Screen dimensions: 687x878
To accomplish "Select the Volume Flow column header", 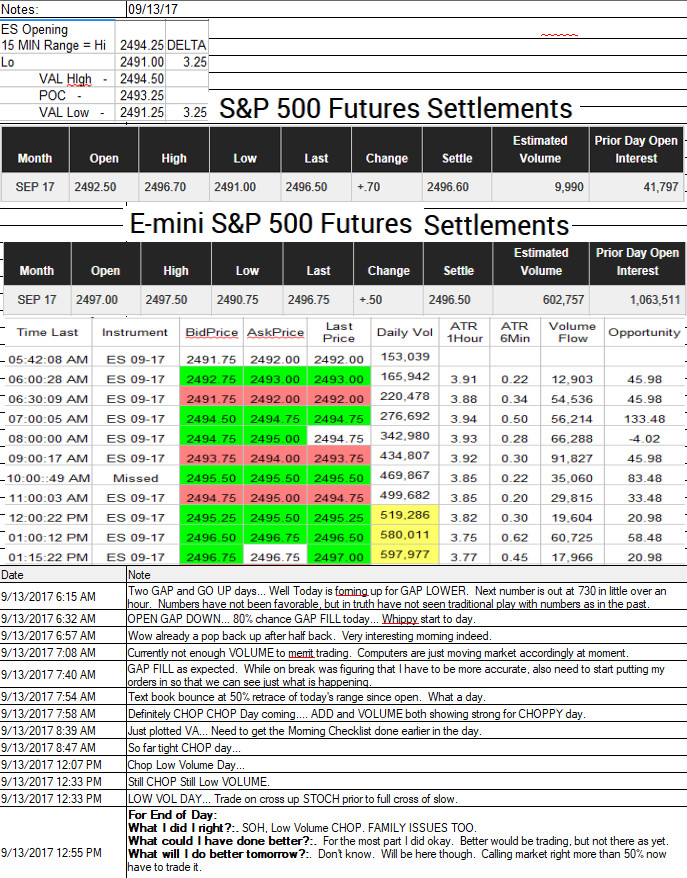I will 572,332.
